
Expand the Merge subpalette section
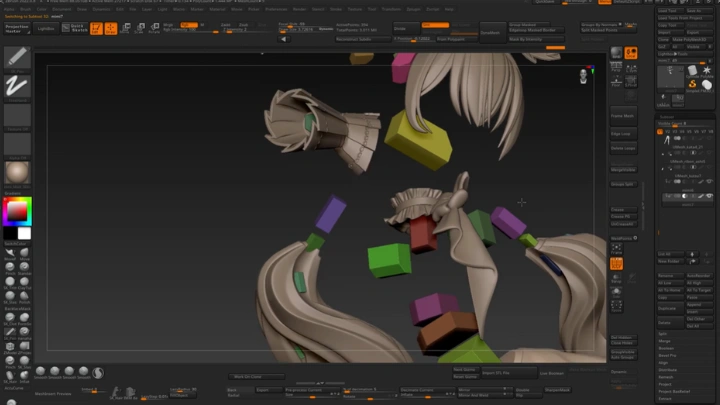[x=664, y=341]
